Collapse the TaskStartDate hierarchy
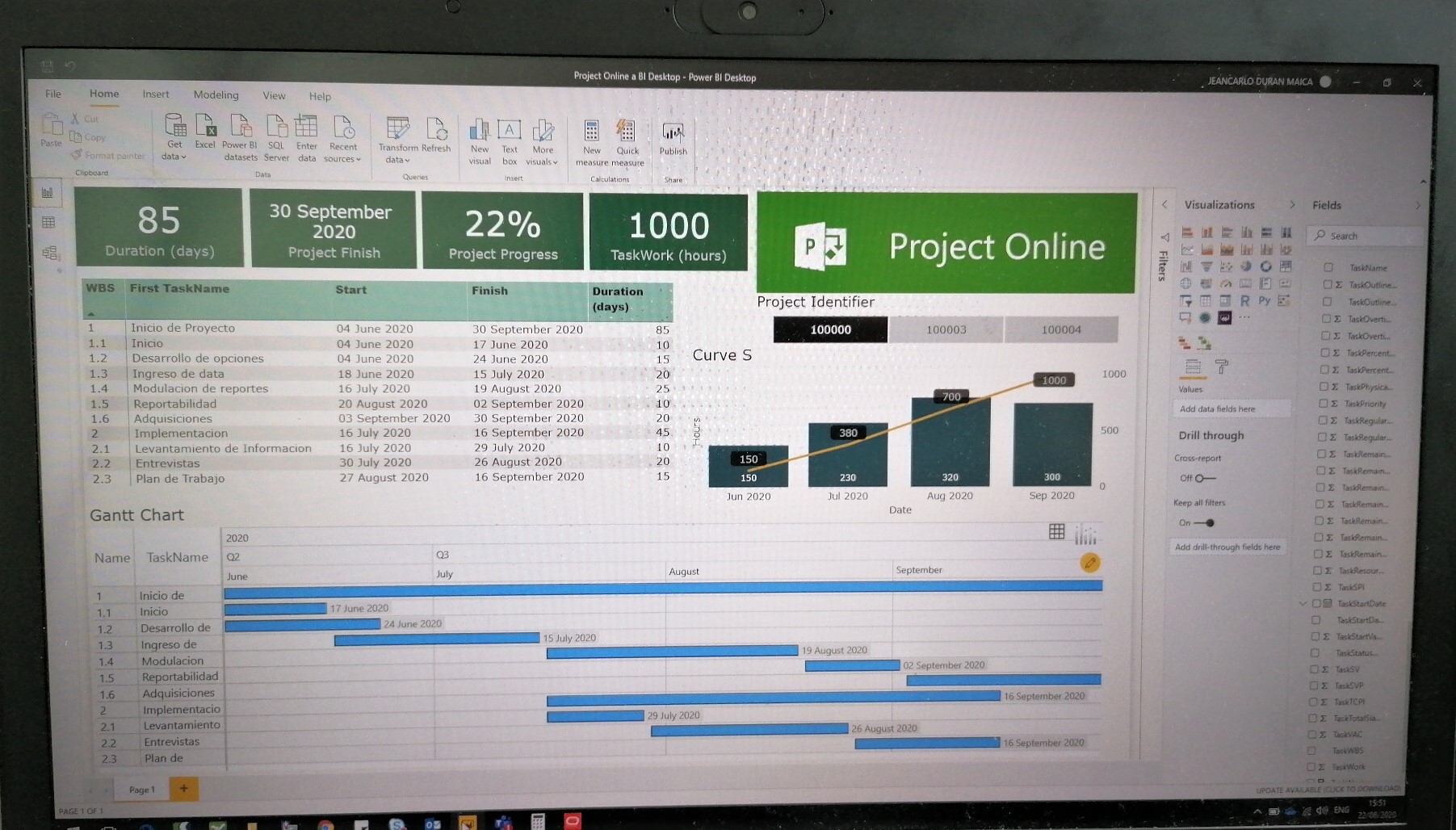The width and height of the screenshot is (1456, 830). point(1302,603)
